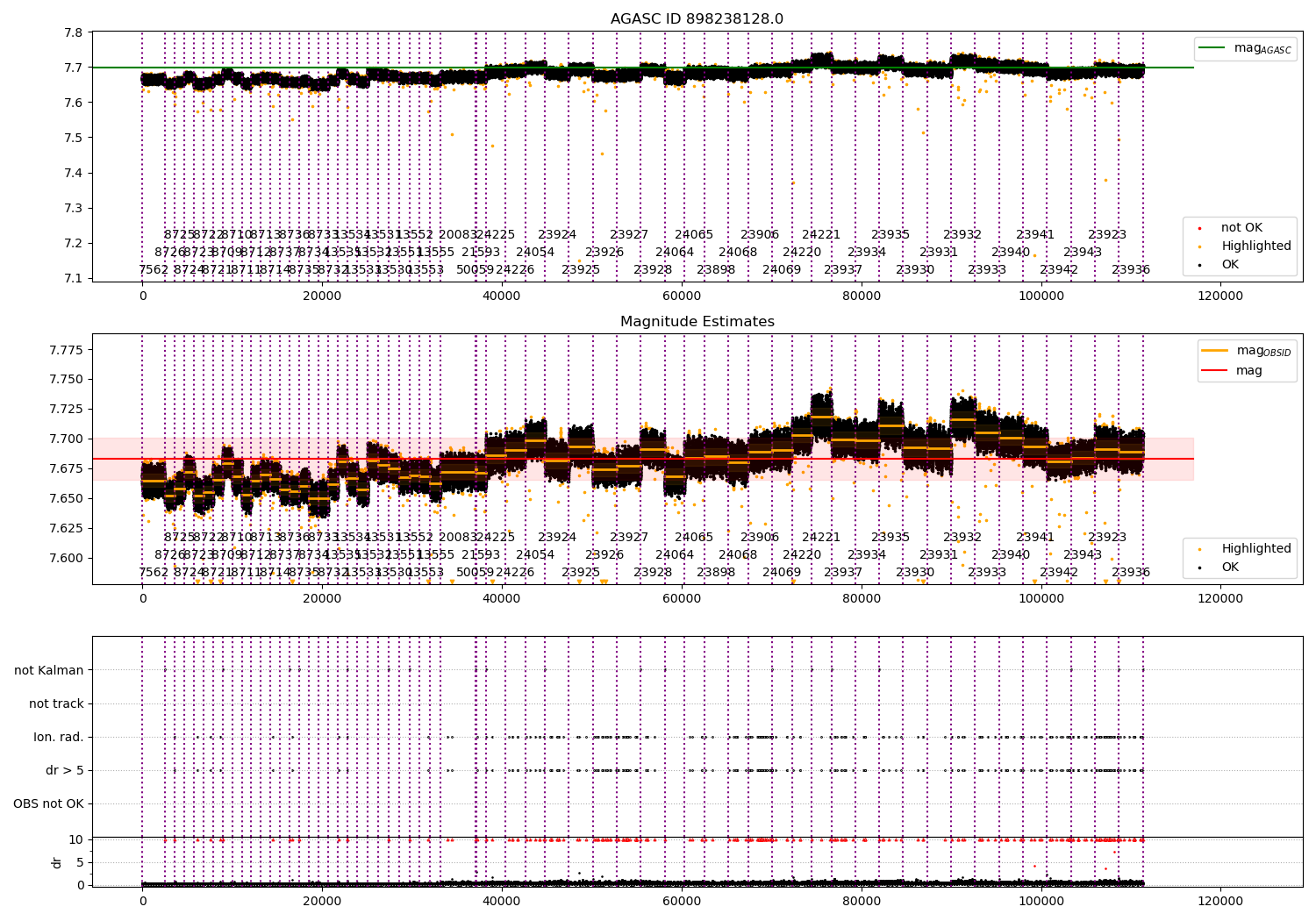Click the green mag AGASC legend line swatch
Image resolution: width=1316 pixels, height=921 pixels.
pyautogui.click(x=1212, y=48)
